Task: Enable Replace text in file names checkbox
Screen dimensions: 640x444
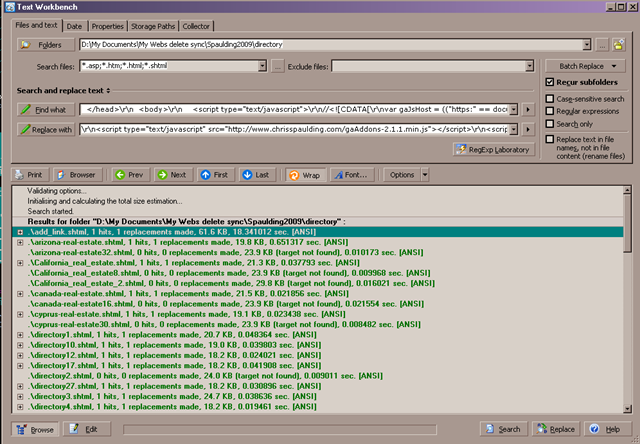Action: click(550, 139)
